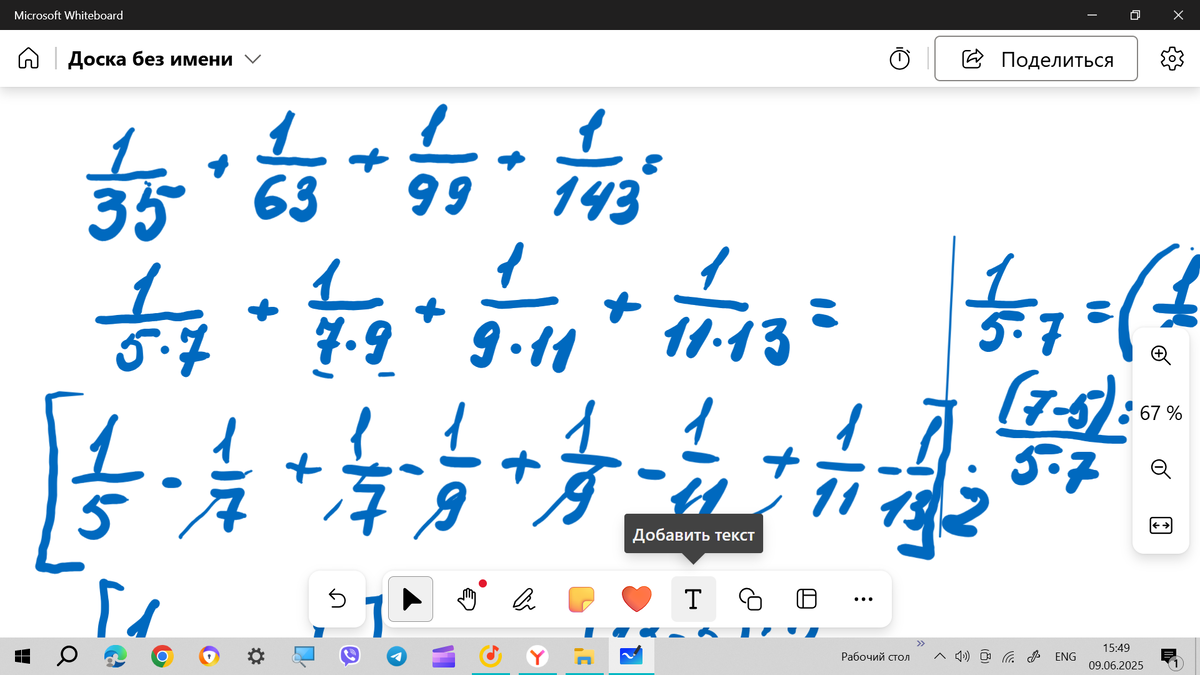Show hidden system tray icons
1200x675 pixels.
(x=939, y=656)
